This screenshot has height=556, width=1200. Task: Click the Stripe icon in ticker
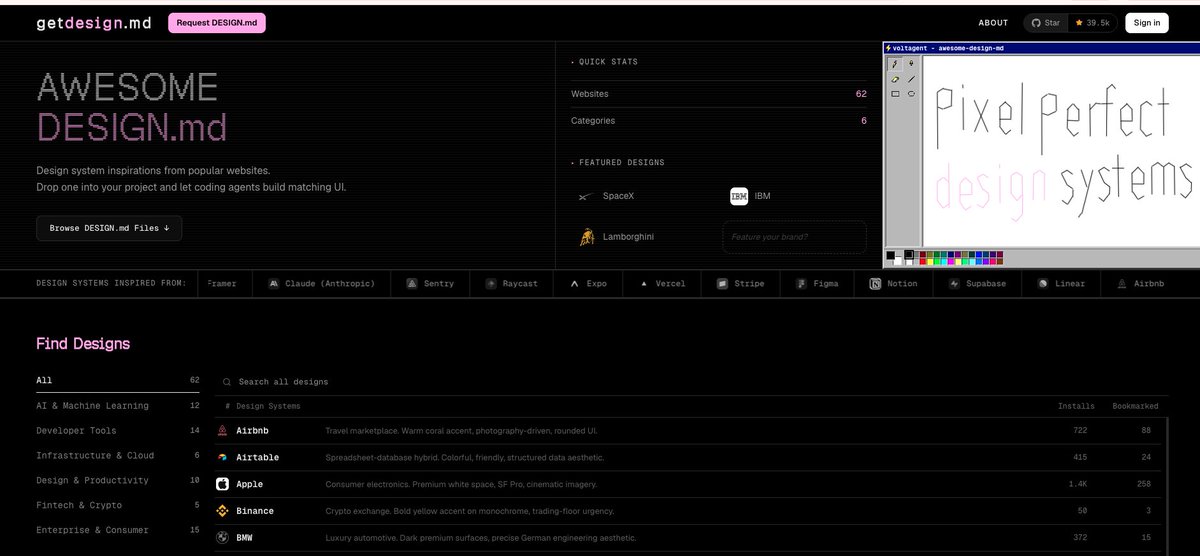tap(722, 284)
